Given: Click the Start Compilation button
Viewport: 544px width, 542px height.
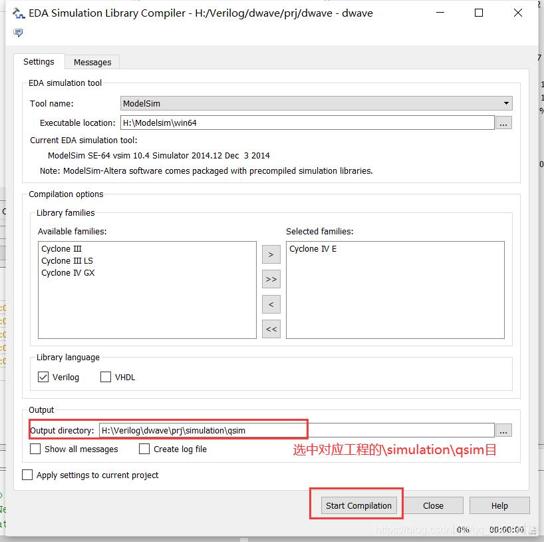Looking at the screenshot, I should click(x=358, y=506).
